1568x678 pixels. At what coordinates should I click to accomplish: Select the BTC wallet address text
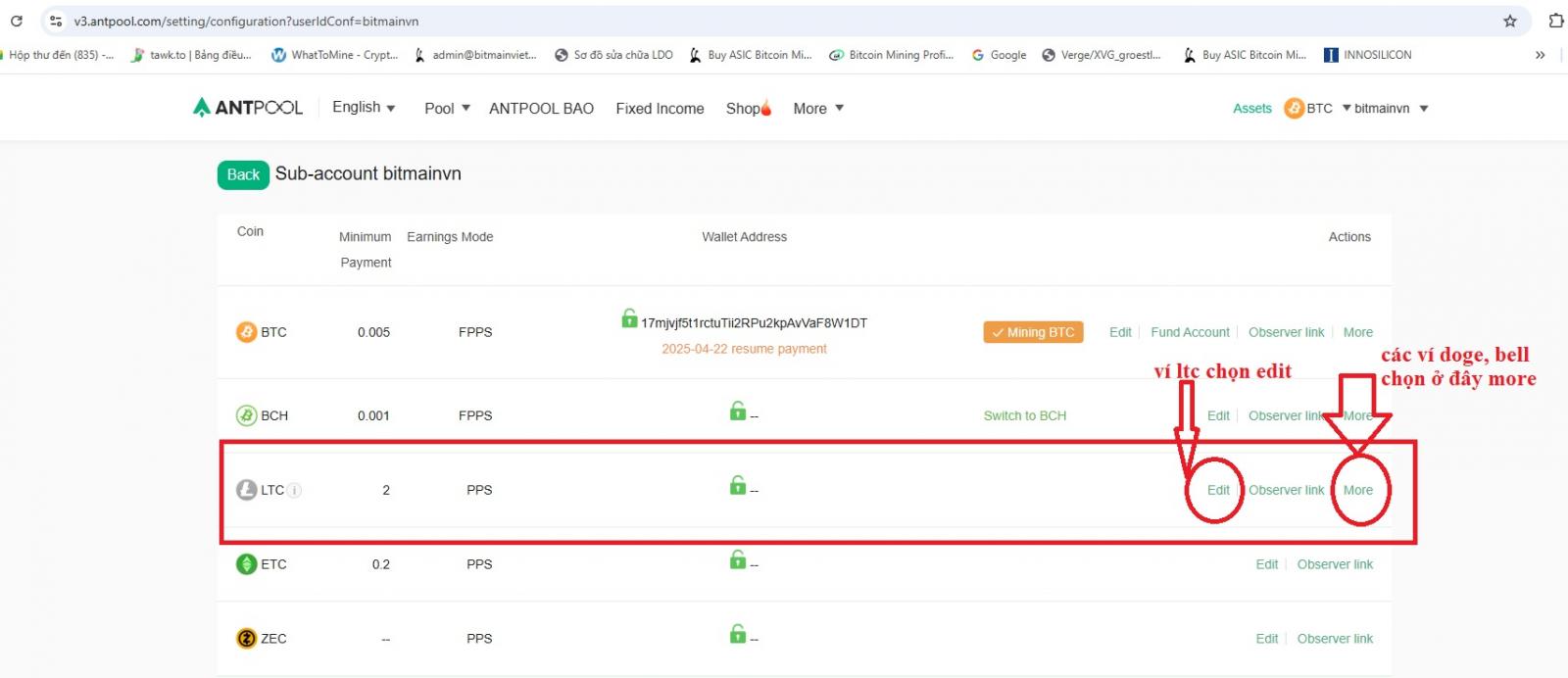[754, 323]
